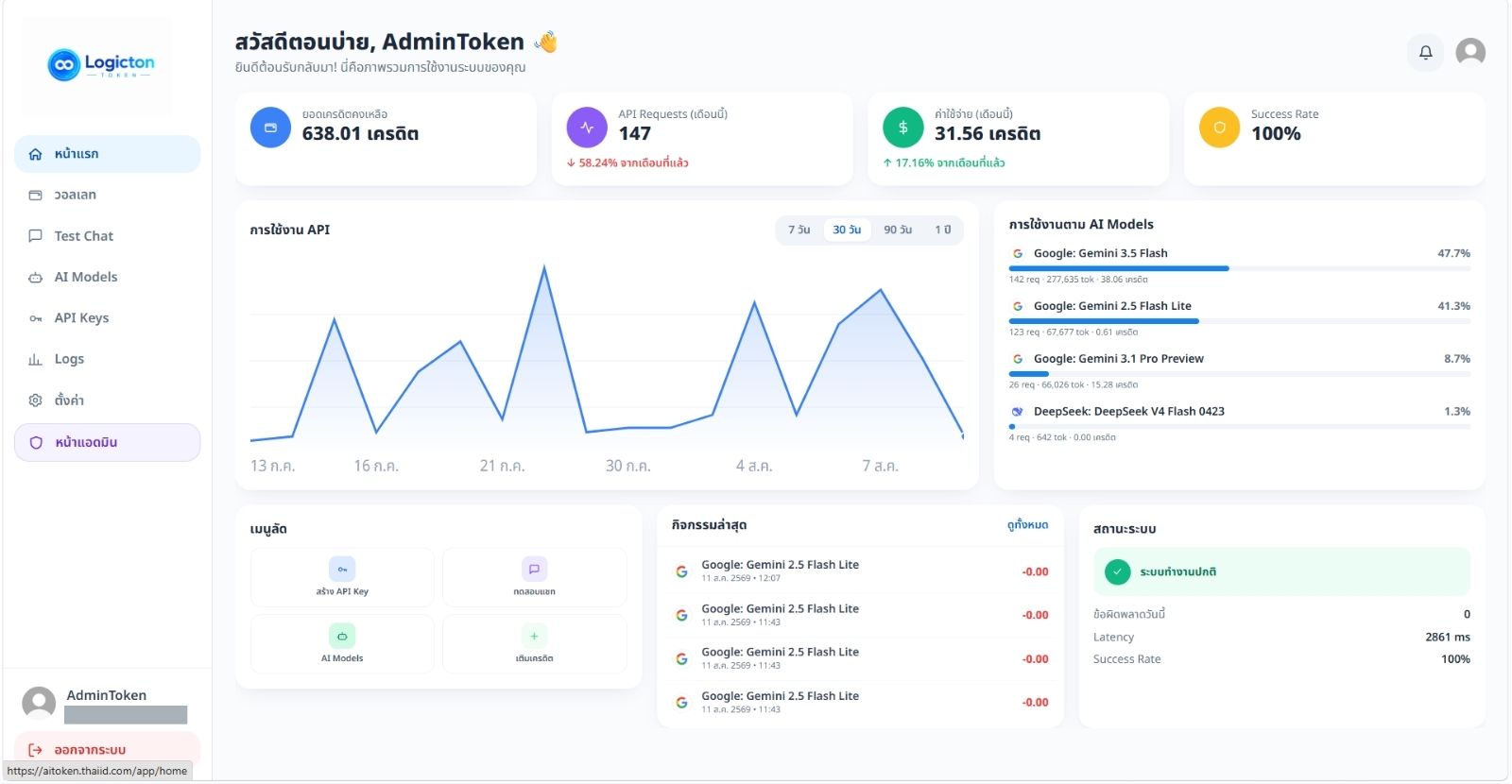
Task: Go to Test Chat in the sidebar
Action: click(107, 236)
